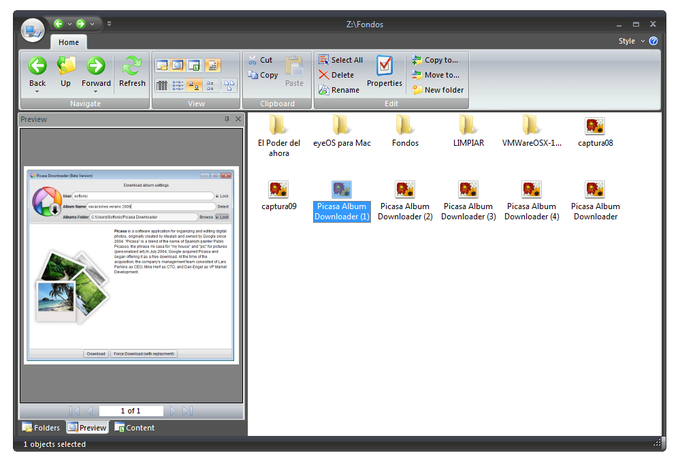Cut the selected file
Image resolution: width=680 pixels, height=470 pixels.
[260, 60]
